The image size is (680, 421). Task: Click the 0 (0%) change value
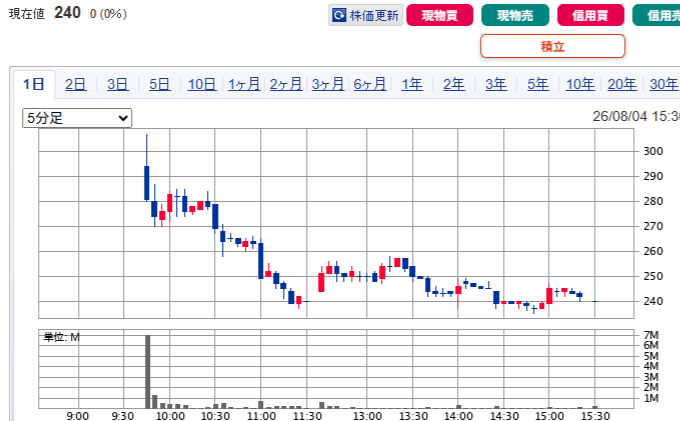108,14
